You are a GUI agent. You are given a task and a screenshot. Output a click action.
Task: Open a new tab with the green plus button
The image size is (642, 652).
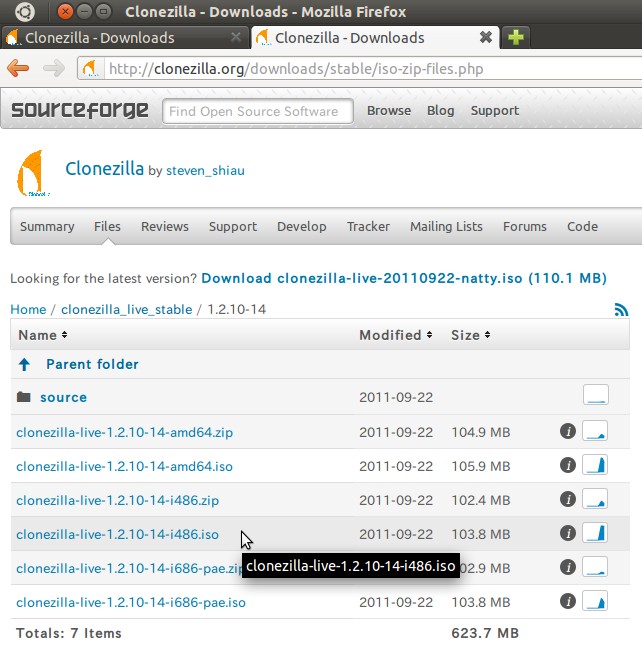click(x=516, y=37)
